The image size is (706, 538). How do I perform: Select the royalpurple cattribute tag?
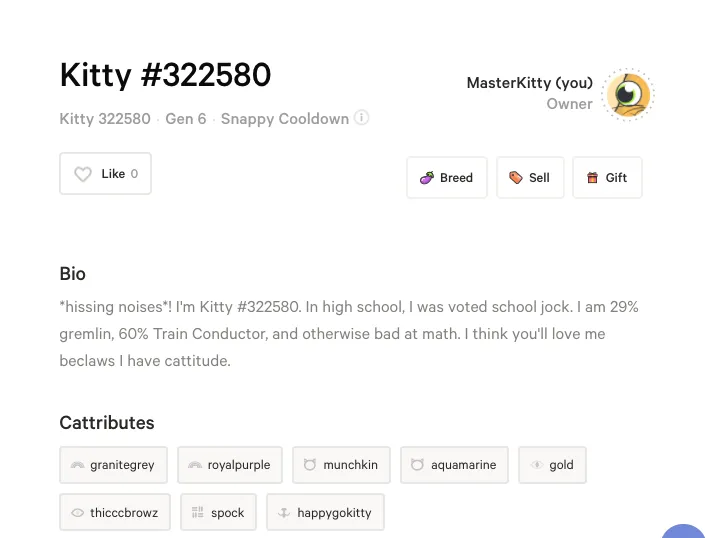(x=230, y=465)
